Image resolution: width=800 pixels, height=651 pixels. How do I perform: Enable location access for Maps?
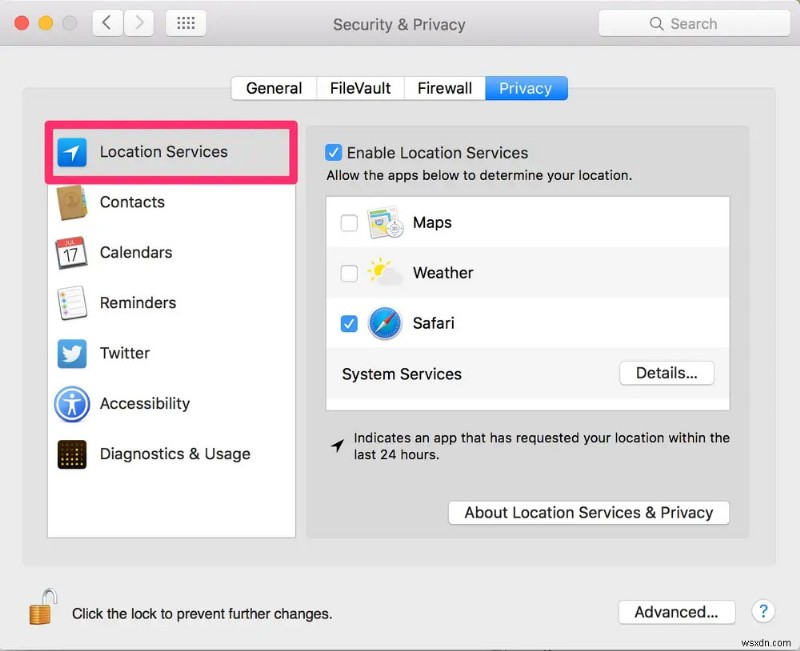point(349,222)
